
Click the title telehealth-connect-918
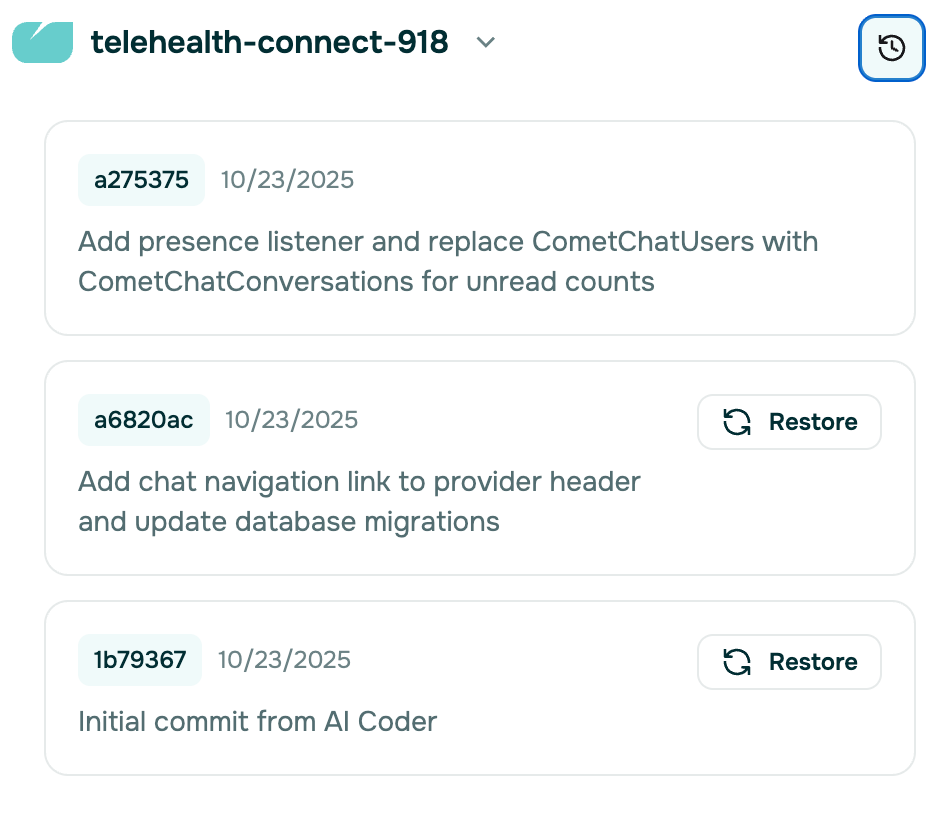(x=271, y=43)
